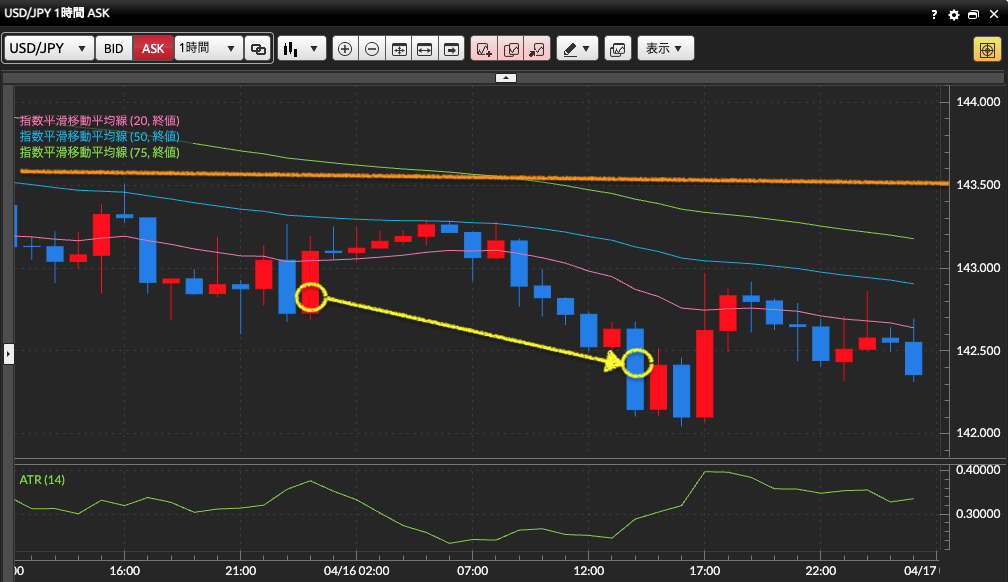
Task: Click the 22:00 time axis label
Action: point(821,570)
